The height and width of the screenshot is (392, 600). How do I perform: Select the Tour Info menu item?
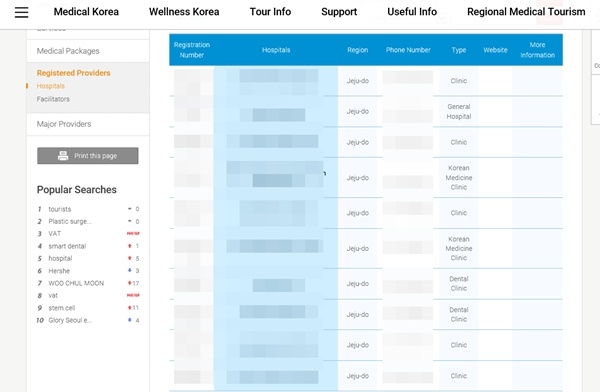270,12
